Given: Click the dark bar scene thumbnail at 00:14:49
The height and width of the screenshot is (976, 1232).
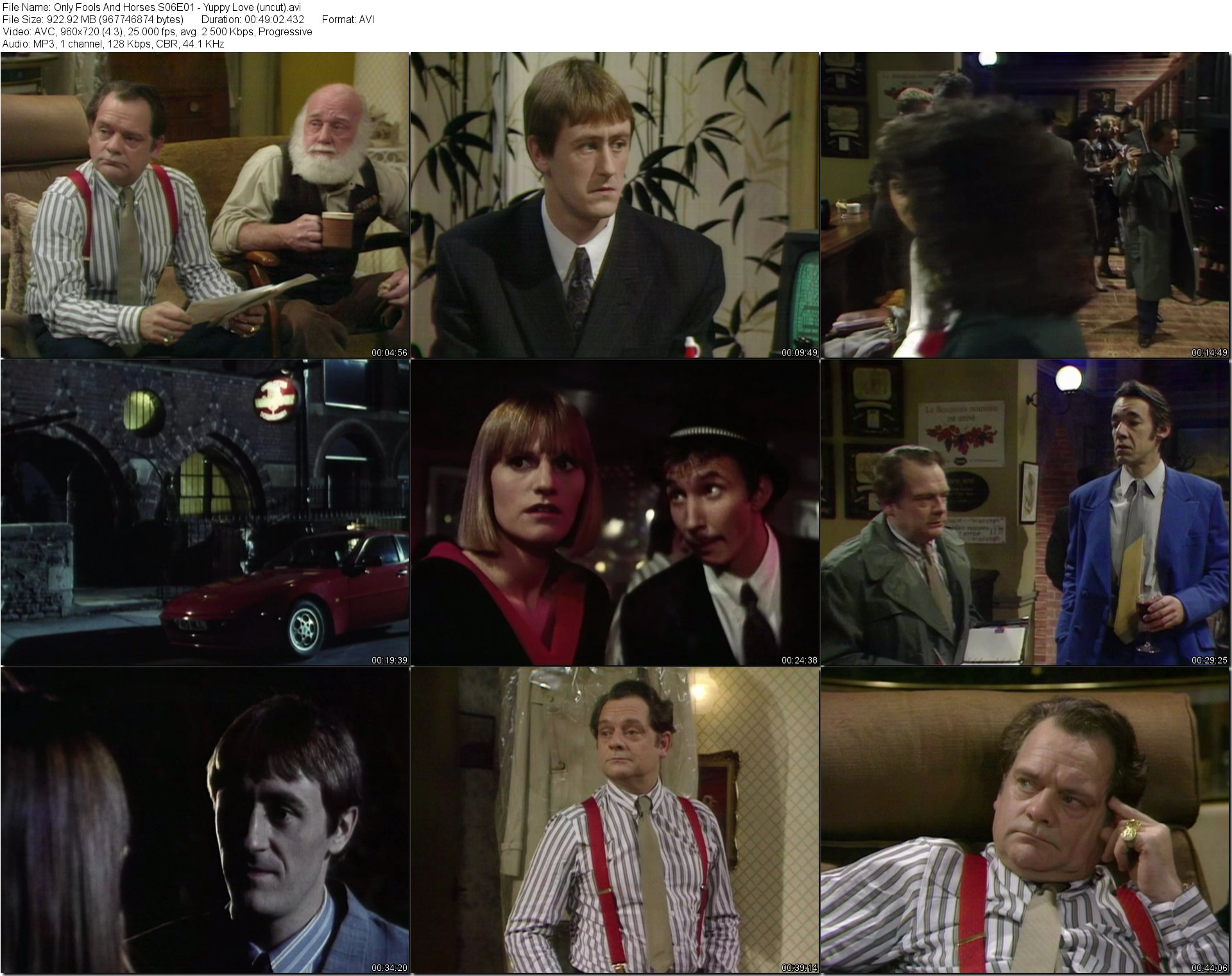Looking at the screenshot, I should [1025, 205].
